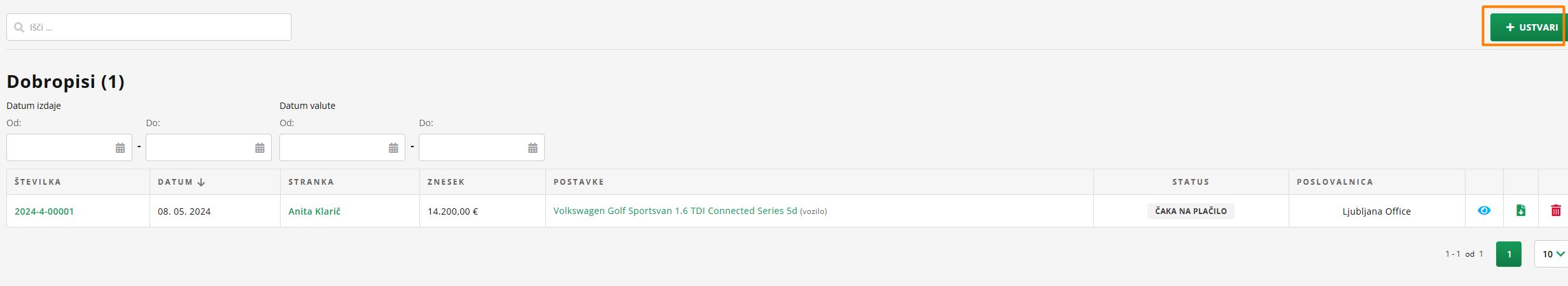1568x286 pixels.
Task: Open credit note 2024-4-00001 link
Action: pos(45,211)
